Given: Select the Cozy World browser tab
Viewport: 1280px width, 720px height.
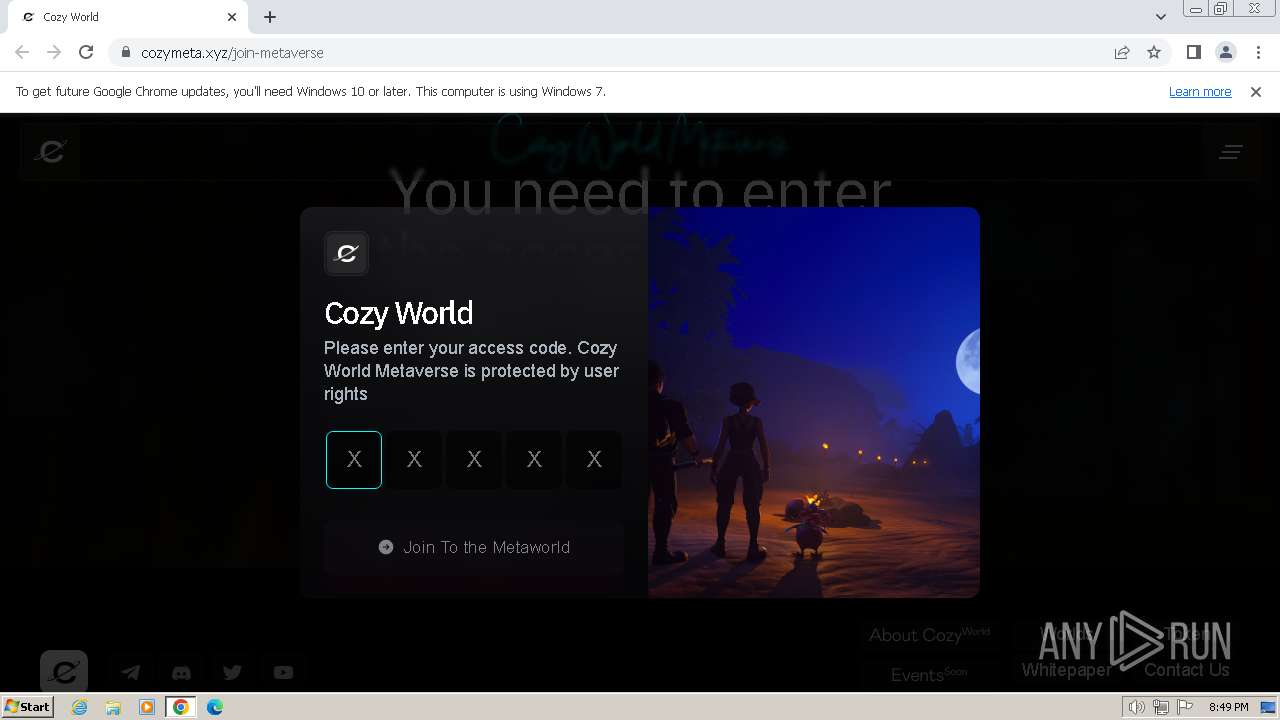Looking at the screenshot, I should pyautogui.click(x=128, y=17).
